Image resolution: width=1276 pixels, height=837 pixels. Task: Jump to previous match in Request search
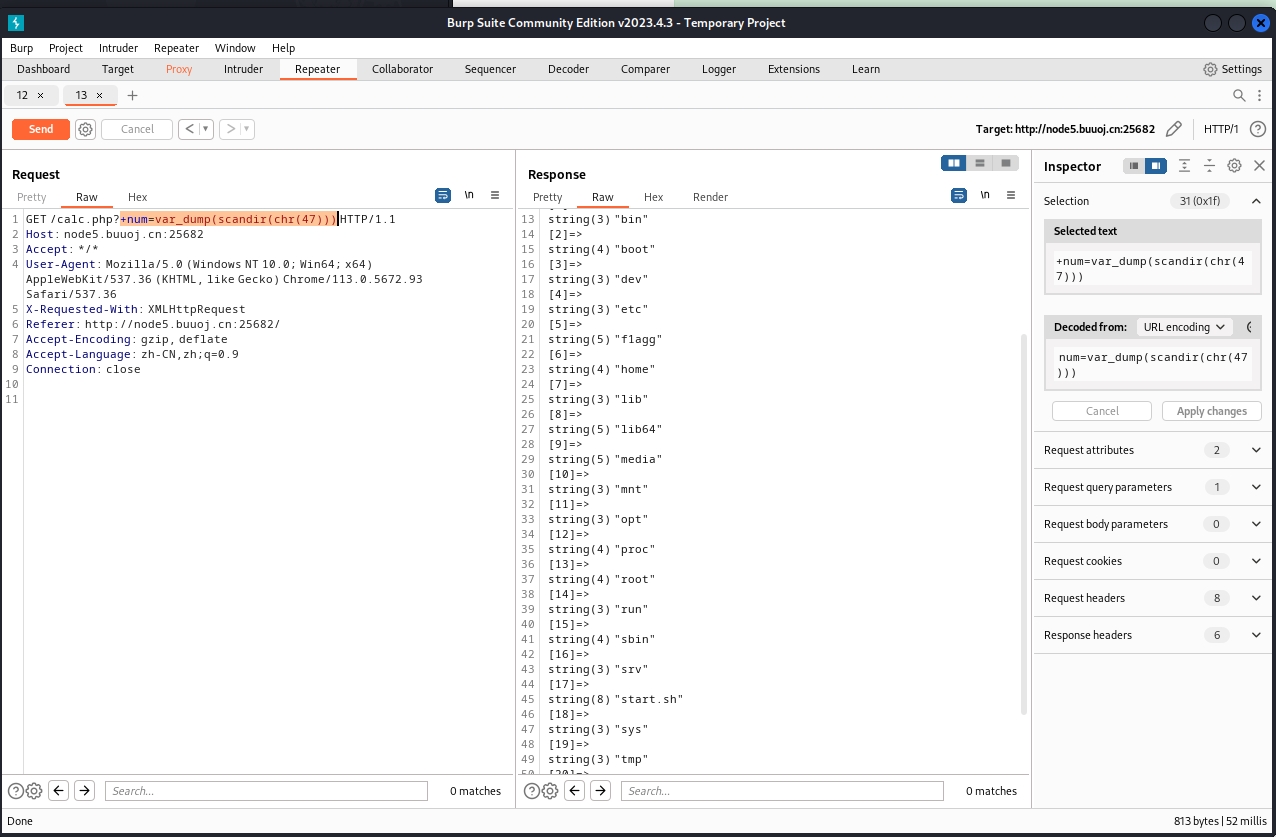click(59, 791)
